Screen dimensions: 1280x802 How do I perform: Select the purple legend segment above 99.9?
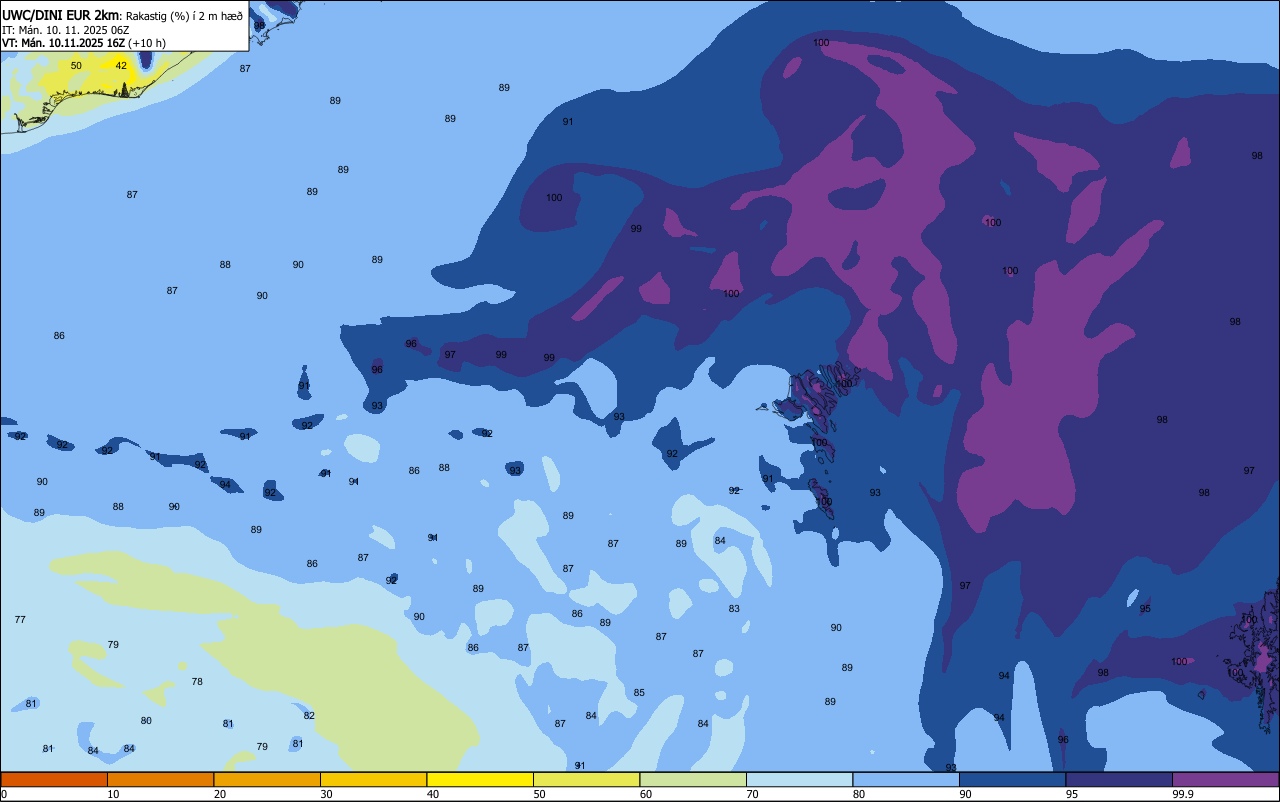pyautogui.click(x=1226, y=779)
